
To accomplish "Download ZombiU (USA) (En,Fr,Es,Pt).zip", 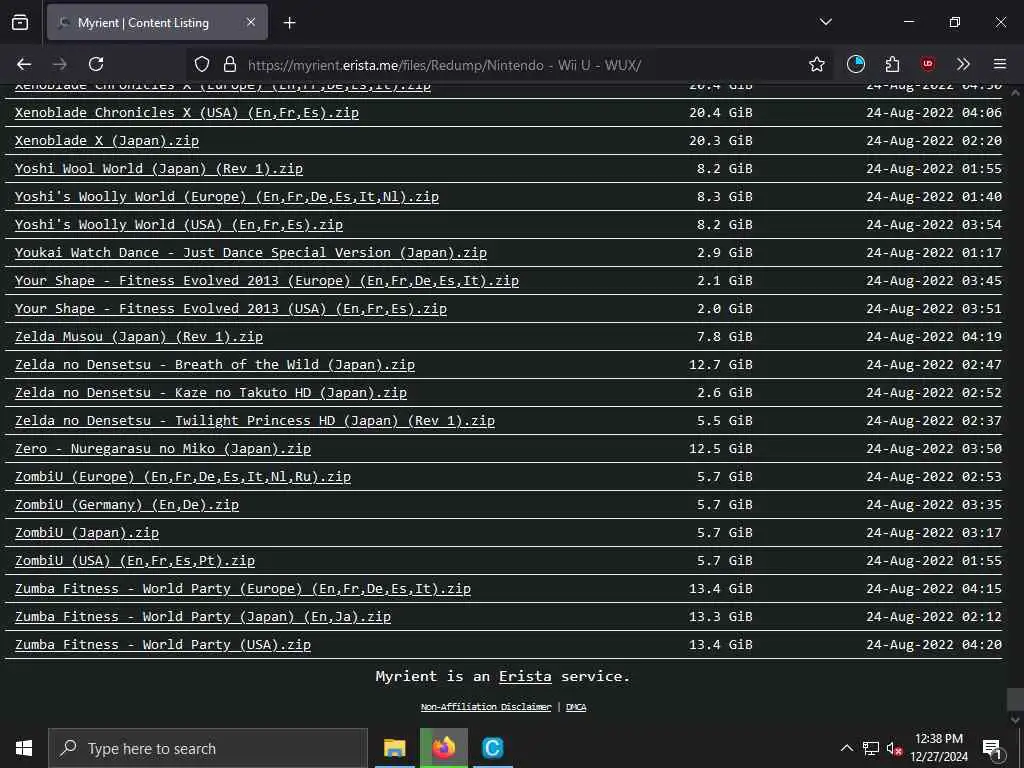I will point(135,561).
